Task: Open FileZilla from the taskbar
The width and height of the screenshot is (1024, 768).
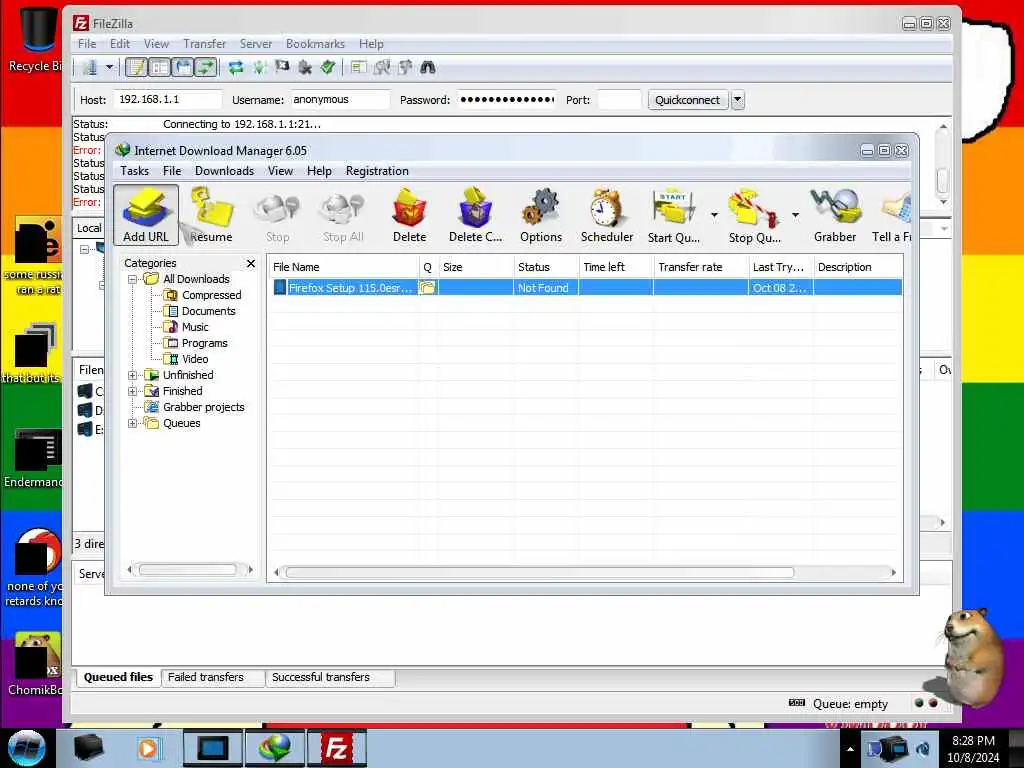Action: [x=337, y=748]
